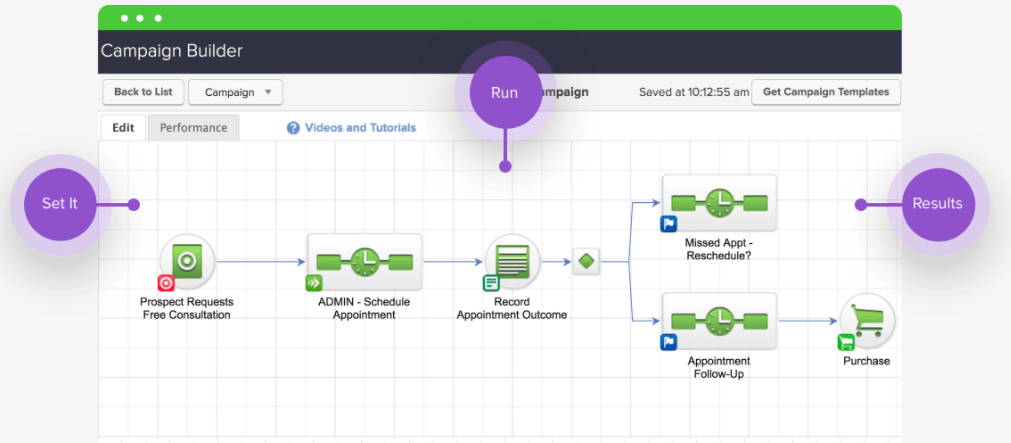Open the Appointment Follow-Up sequence
This screenshot has height=443, width=1011.
(x=719, y=320)
